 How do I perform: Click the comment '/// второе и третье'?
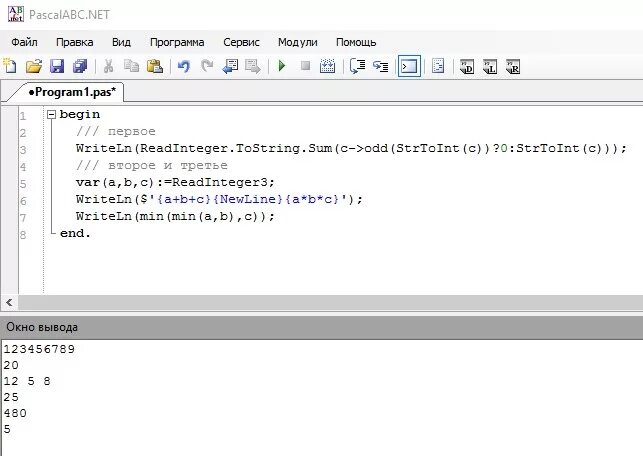(152, 165)
